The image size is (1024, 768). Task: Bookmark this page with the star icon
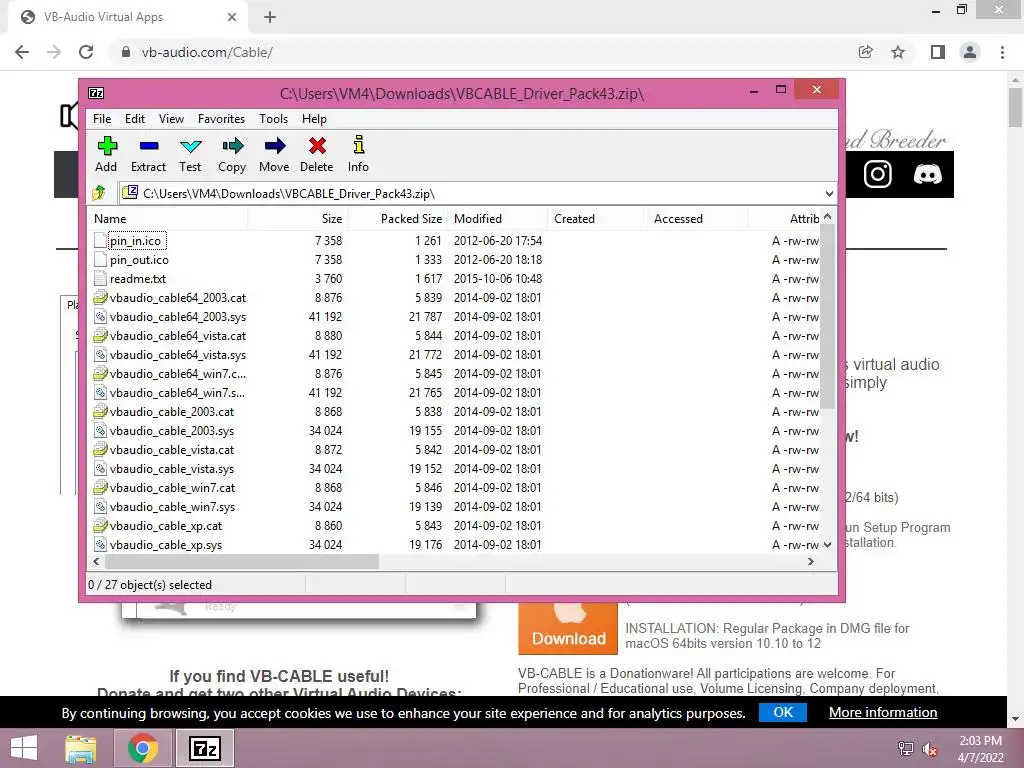[898, 52]
